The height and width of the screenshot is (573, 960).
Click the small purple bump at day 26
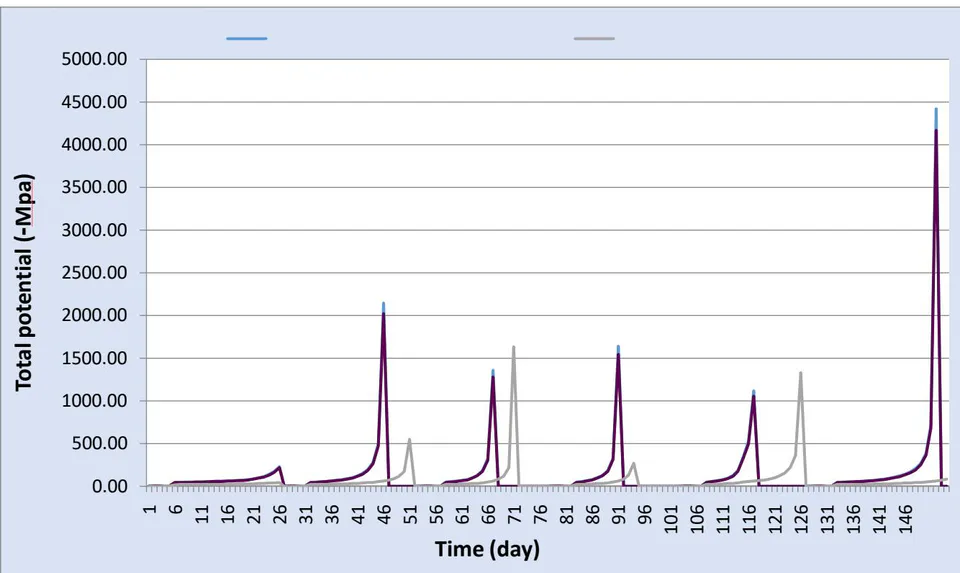click(x=279, y=468)
